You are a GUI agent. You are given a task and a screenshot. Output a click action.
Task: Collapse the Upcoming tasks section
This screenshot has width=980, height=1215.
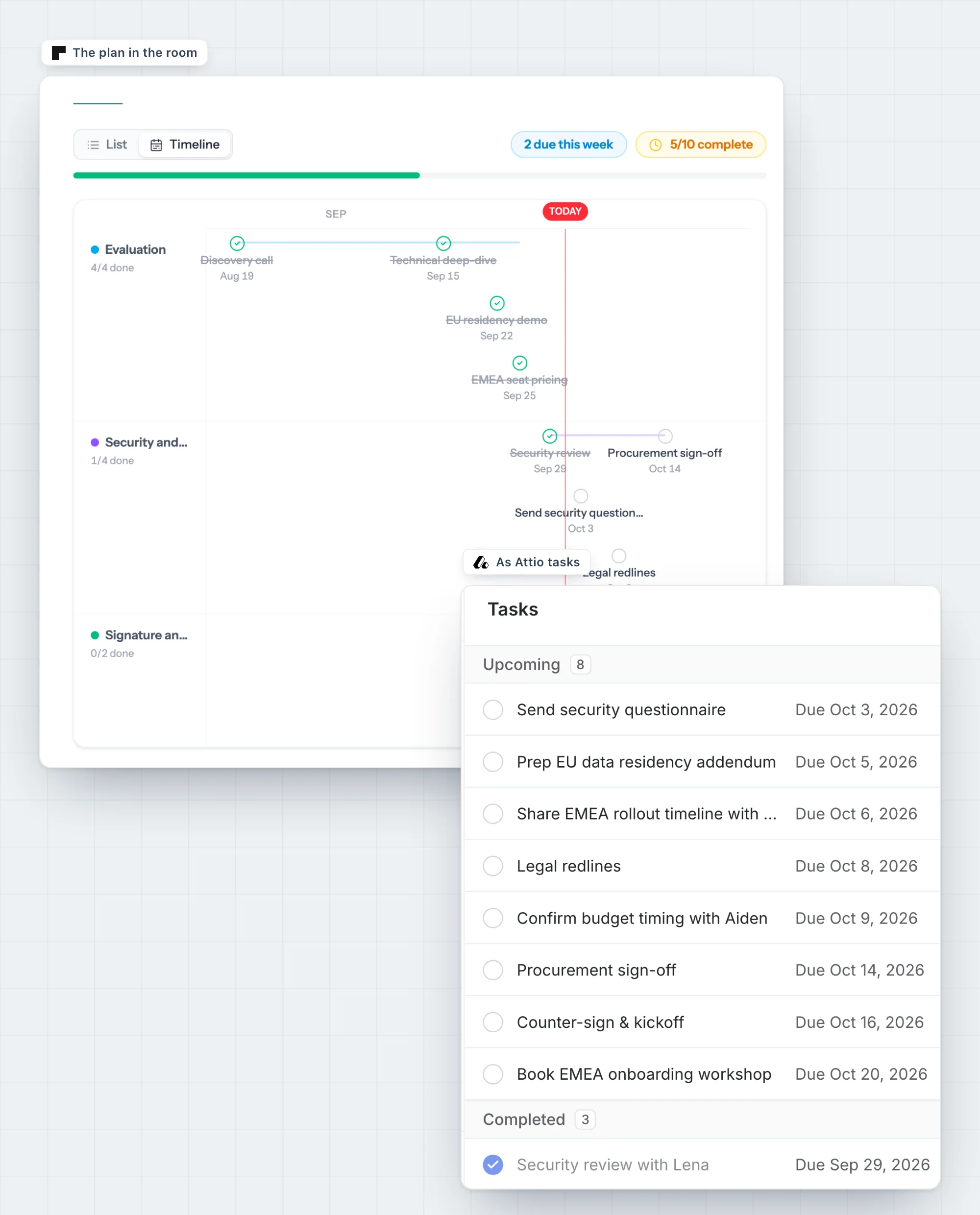click(x=702, y=665)
